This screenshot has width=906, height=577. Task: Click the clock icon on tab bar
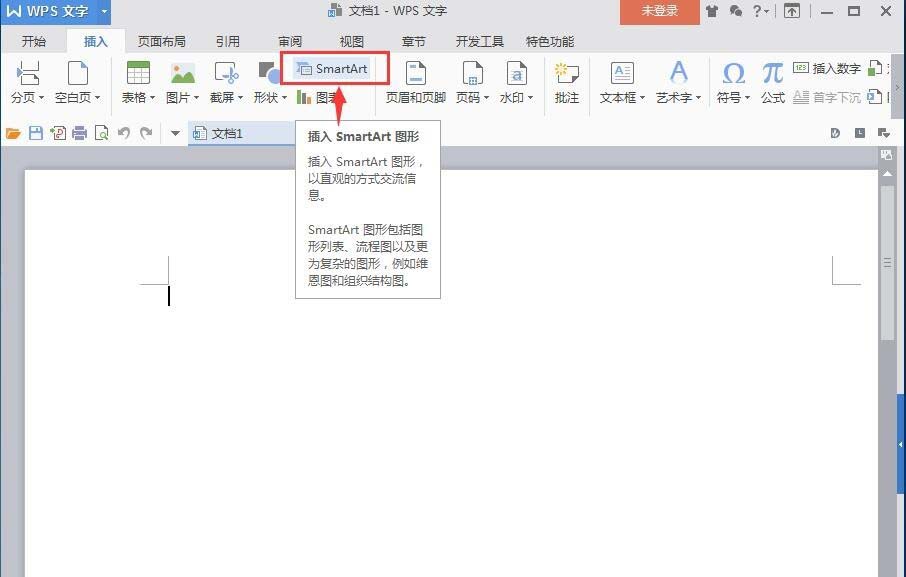(860, 133)
